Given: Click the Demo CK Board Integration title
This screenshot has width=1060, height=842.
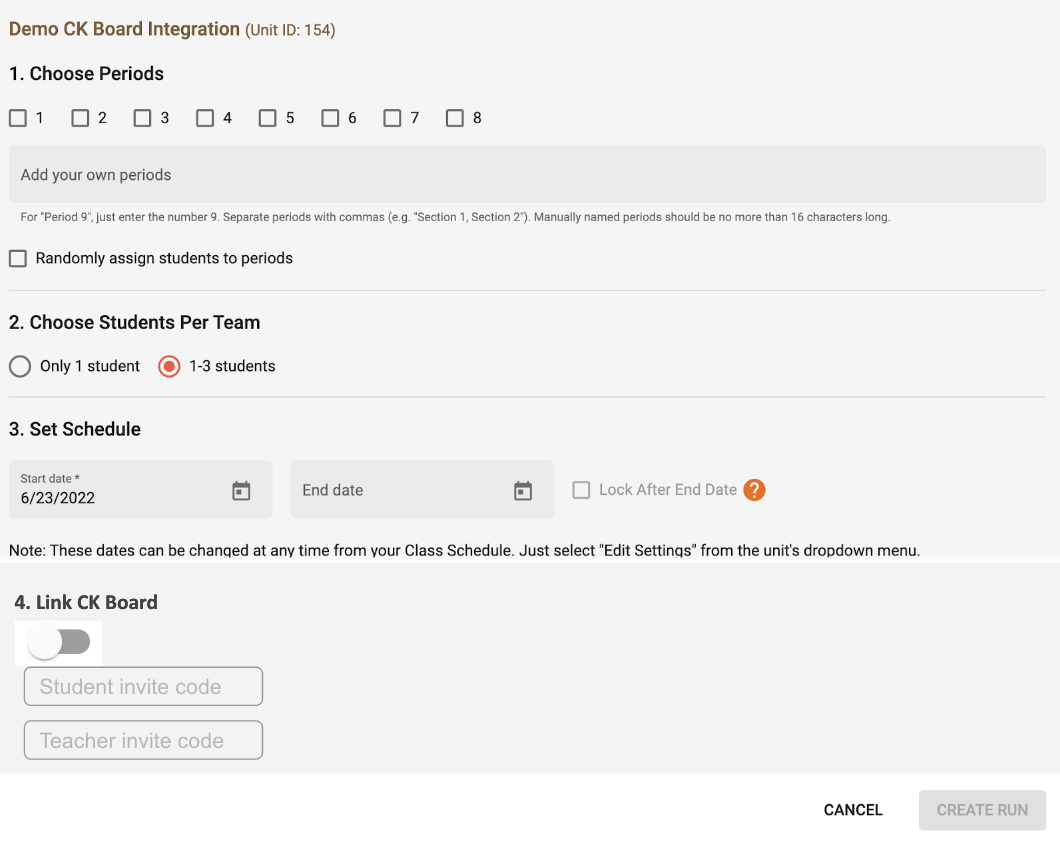Looking at the screenshot, I should pyautogui.click(x=124, y=29).
